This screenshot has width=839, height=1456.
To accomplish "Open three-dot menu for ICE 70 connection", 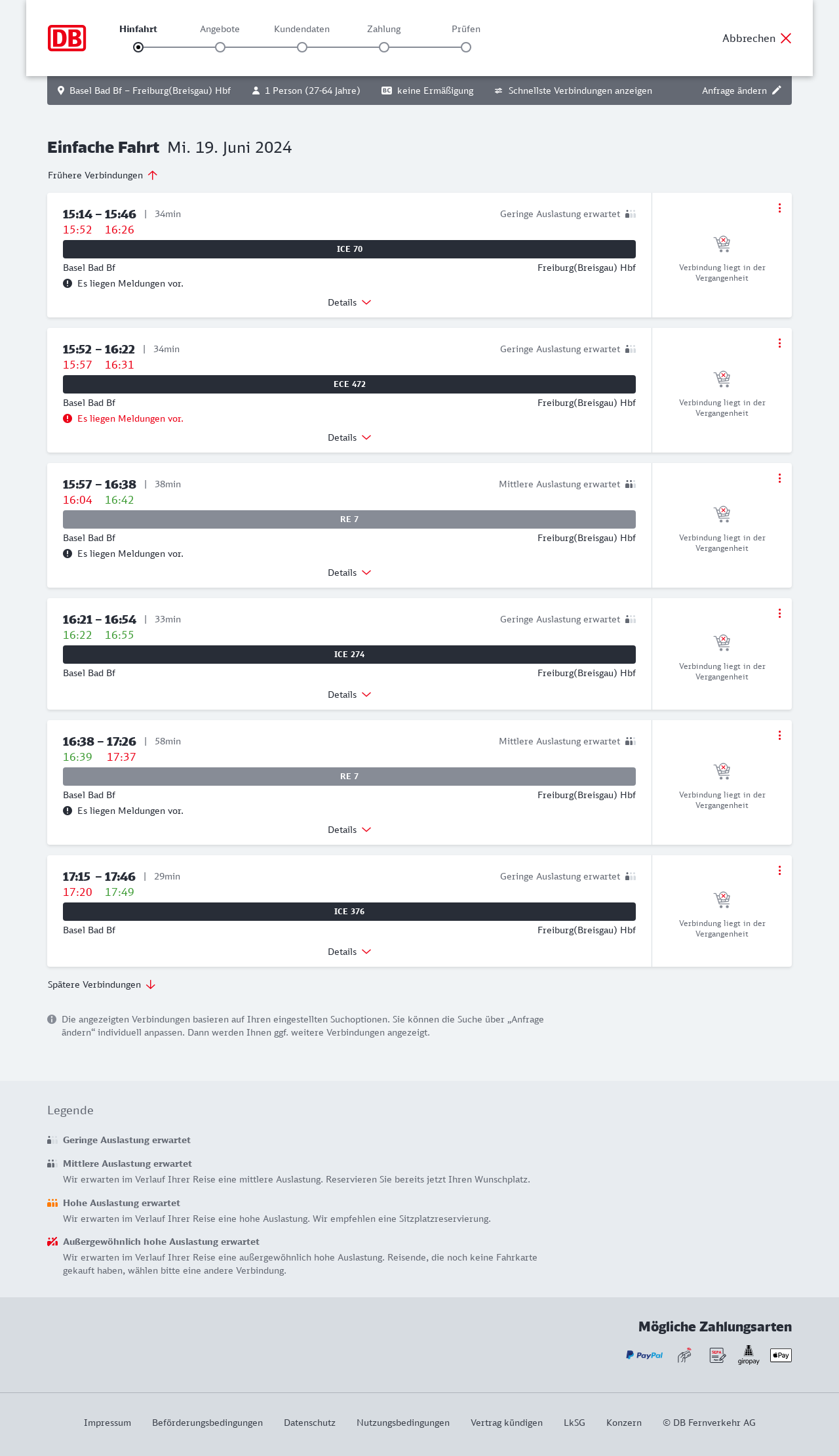I will (779, 208).
